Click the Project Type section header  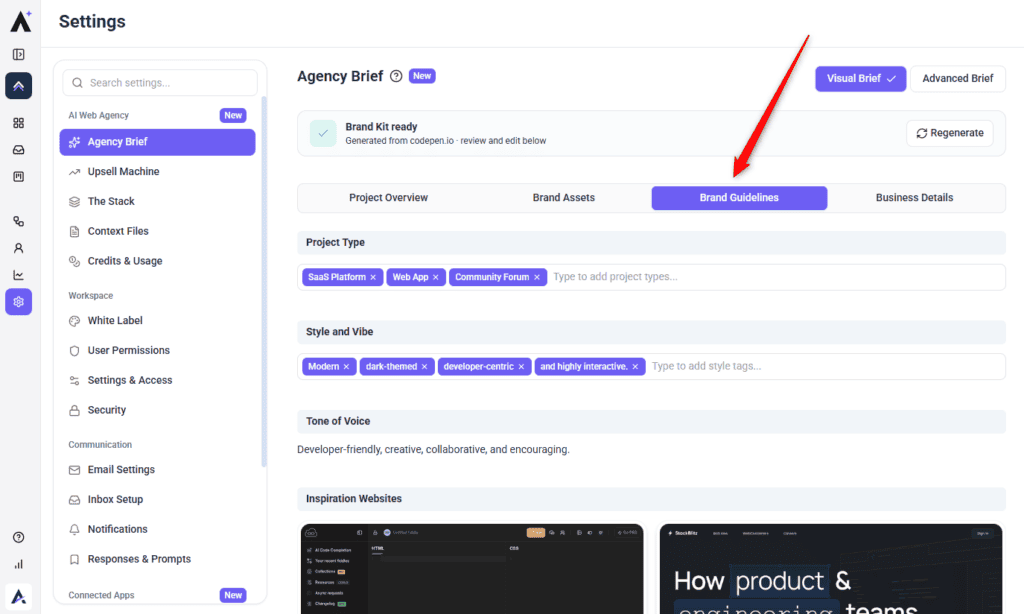click(x=651, y=243)
